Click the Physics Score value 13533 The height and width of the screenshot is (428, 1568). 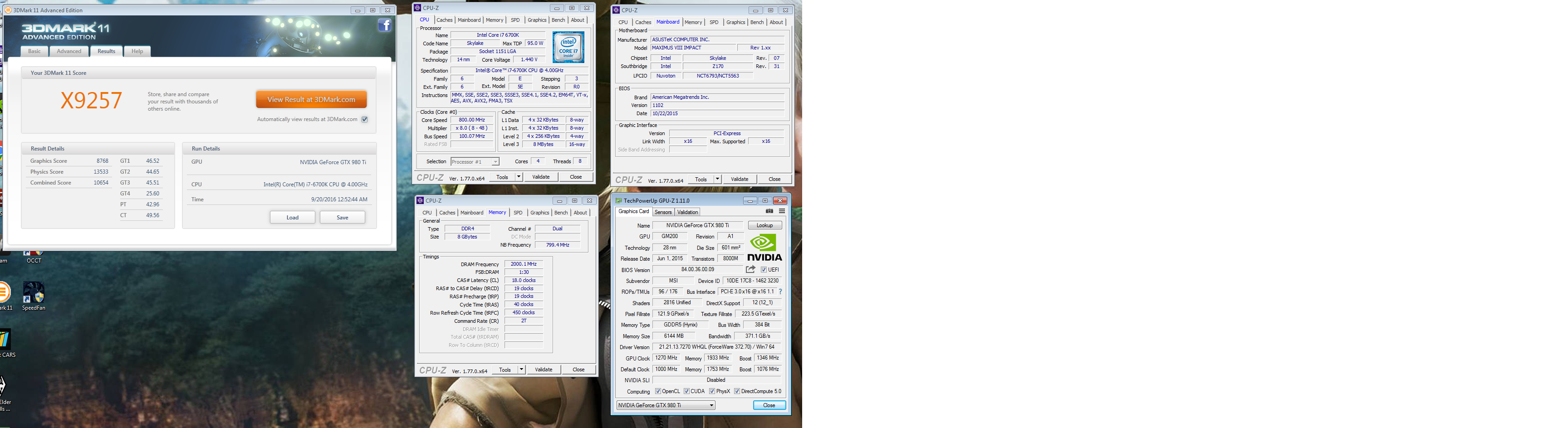pos(101,172)
